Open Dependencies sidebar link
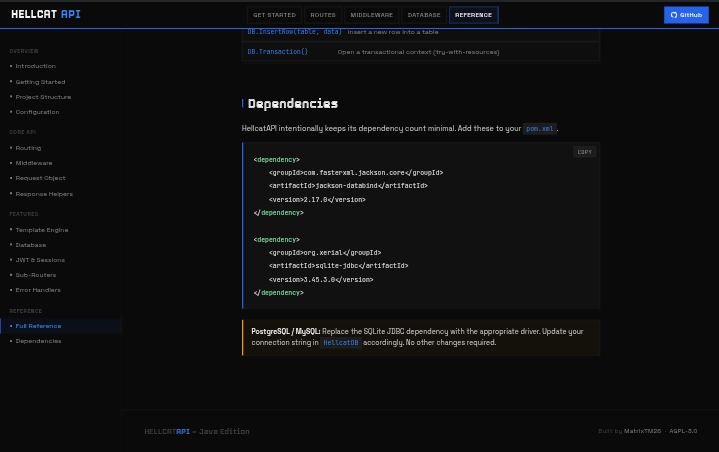Screen dimensions: 719x452 click(x=38, y=341)
